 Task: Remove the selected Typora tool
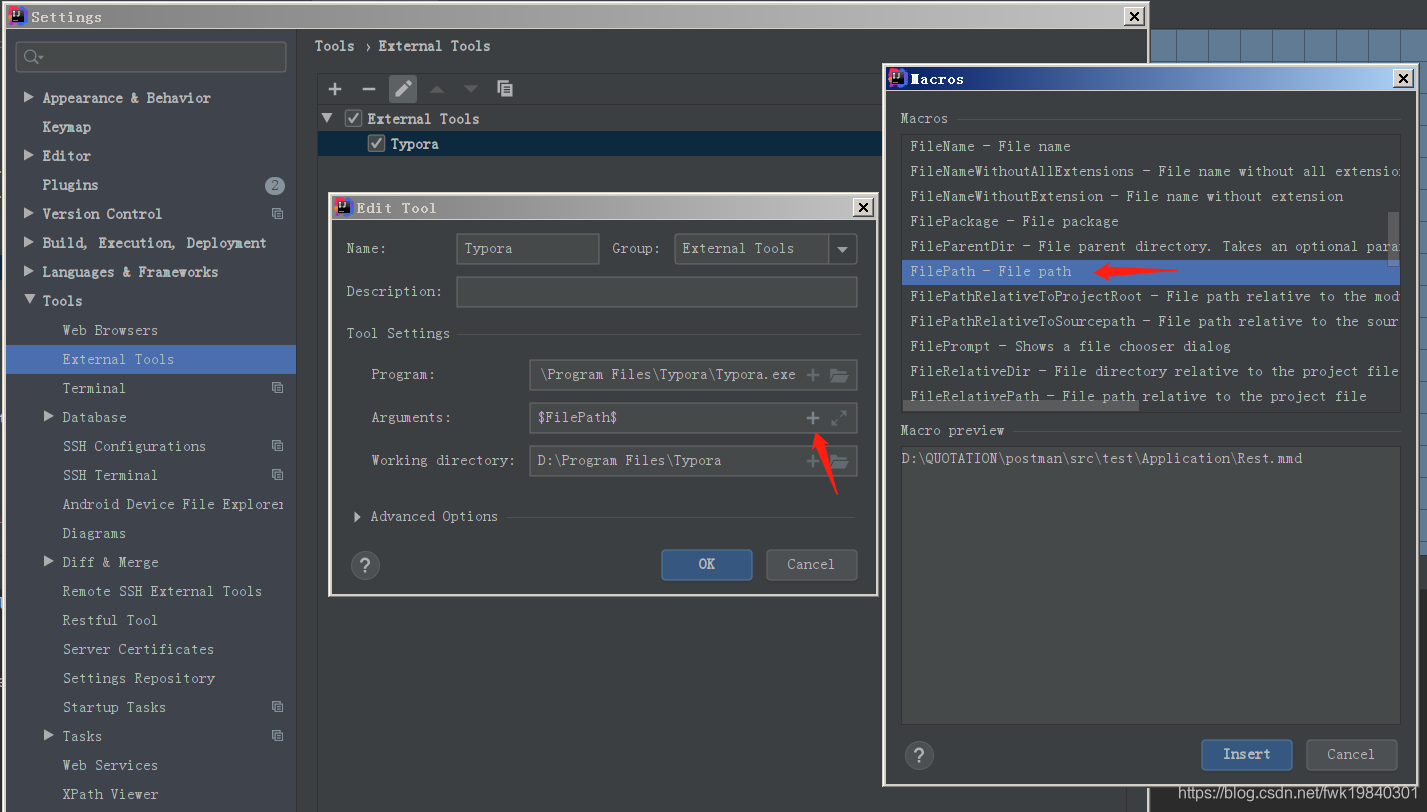click(368, 89)
